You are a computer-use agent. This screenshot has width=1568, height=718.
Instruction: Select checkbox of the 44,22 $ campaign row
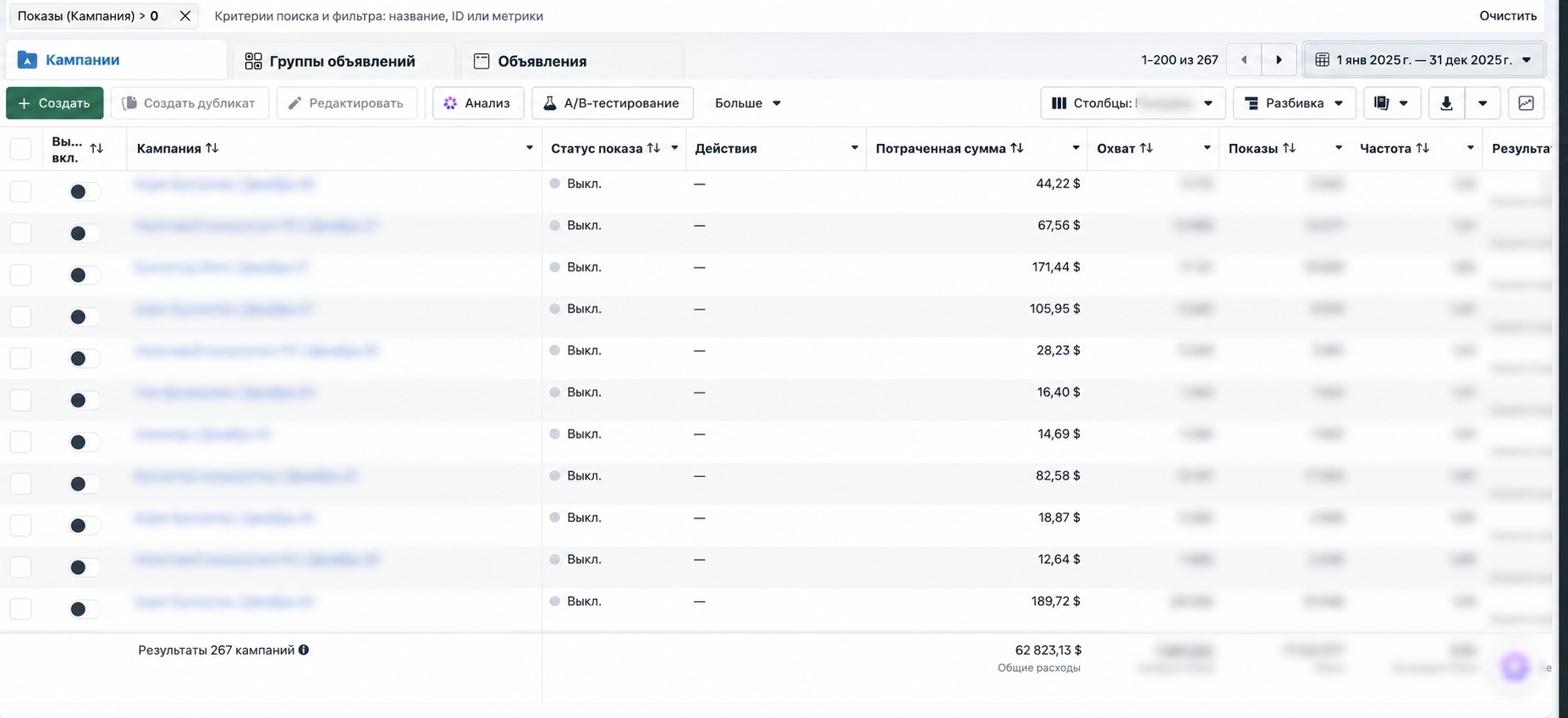pyautogui.click(x=20, y=192)
